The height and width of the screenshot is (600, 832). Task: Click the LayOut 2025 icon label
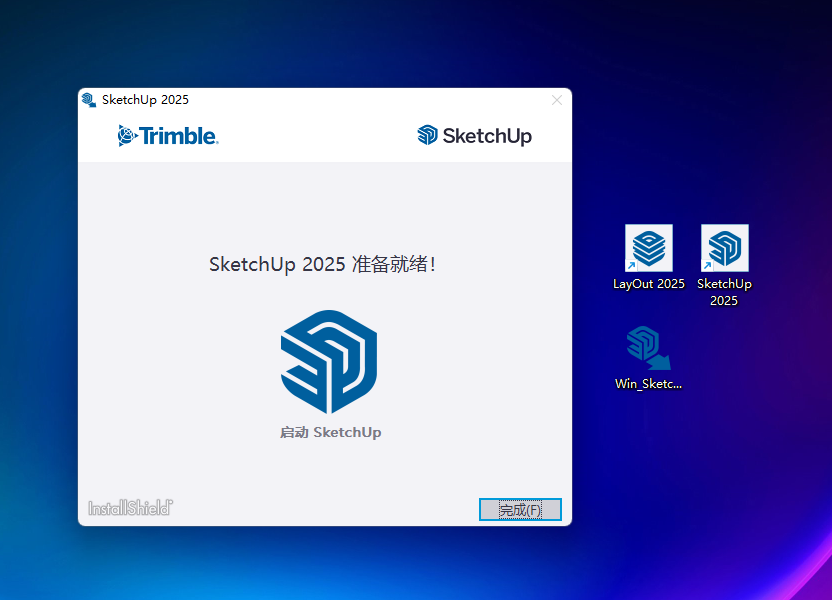tap(649, 284)
